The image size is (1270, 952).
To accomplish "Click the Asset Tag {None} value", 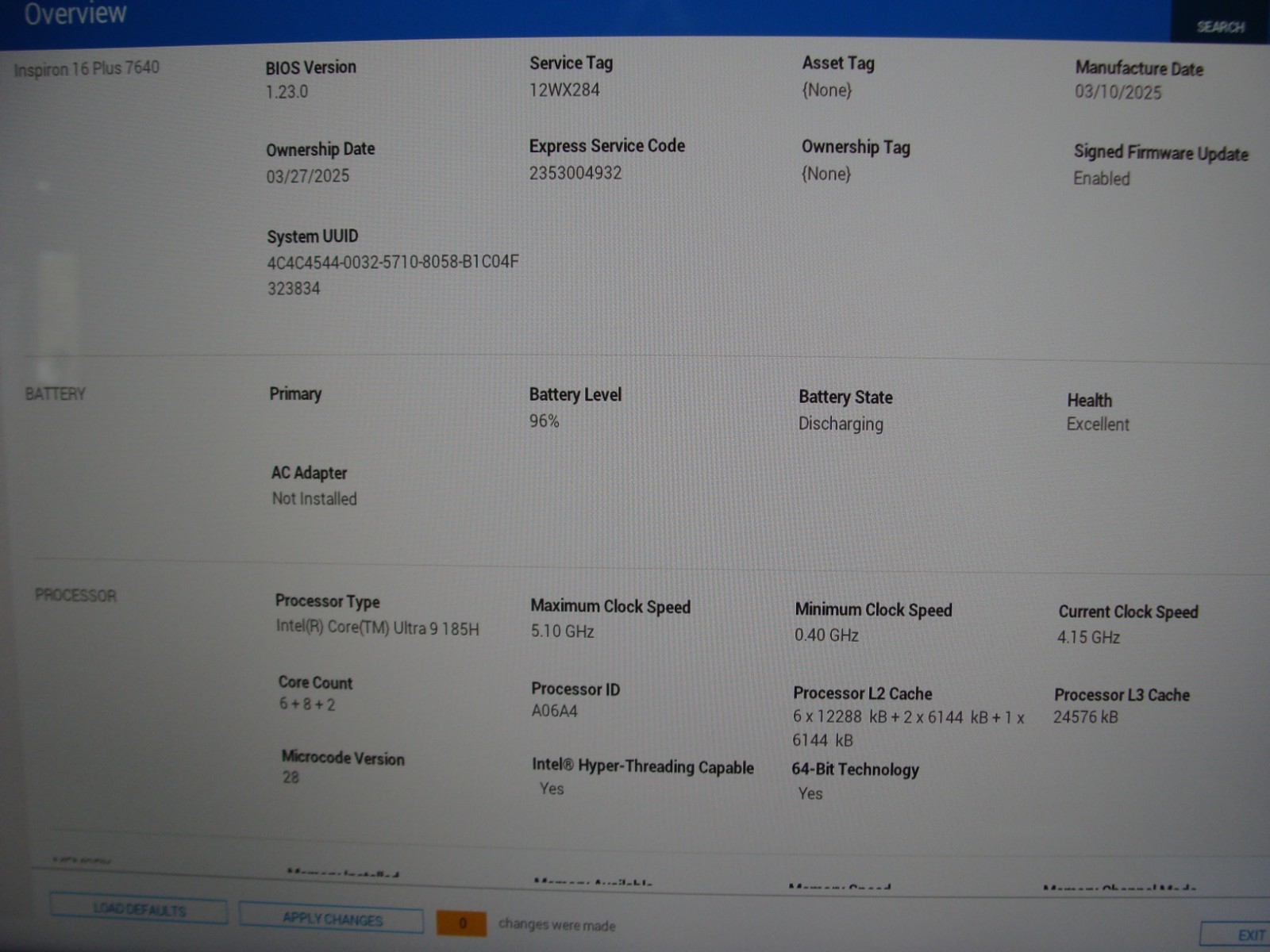I will click(x=826, y=90).
